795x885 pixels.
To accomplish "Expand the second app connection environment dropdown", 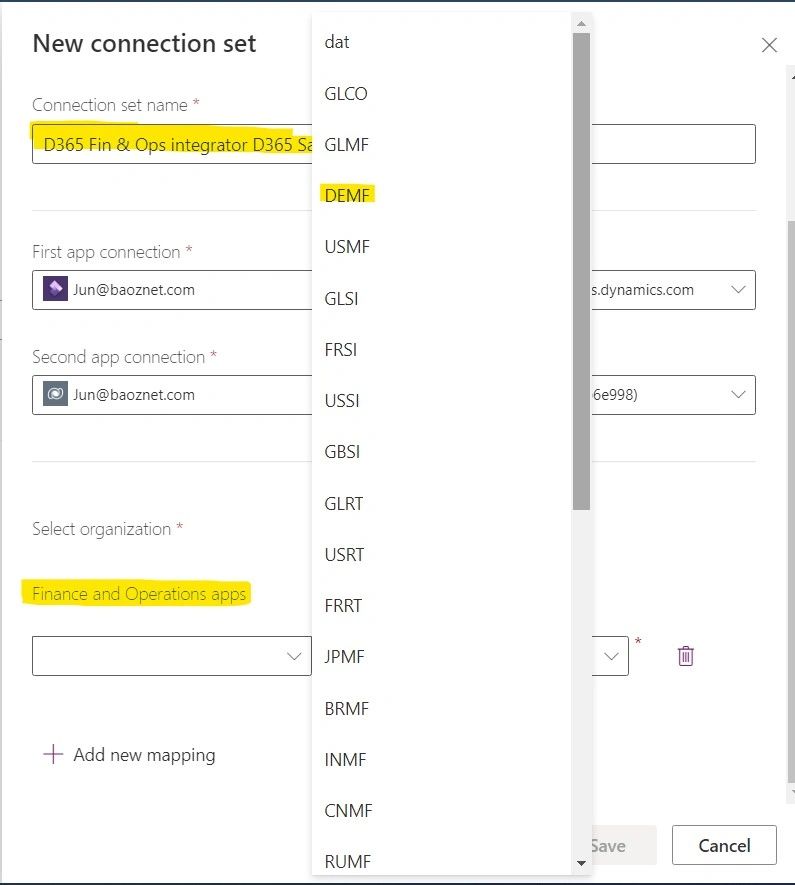I will coord(738,394).
